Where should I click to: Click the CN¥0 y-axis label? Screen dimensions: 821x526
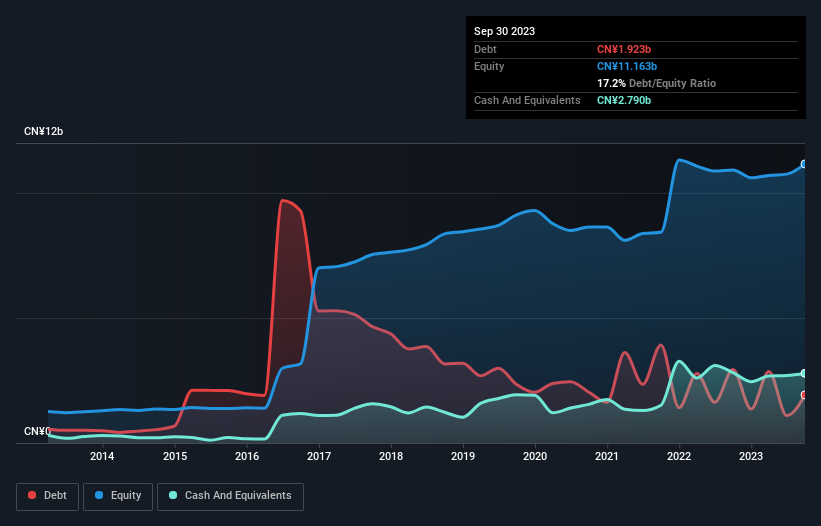click(37, 431)
